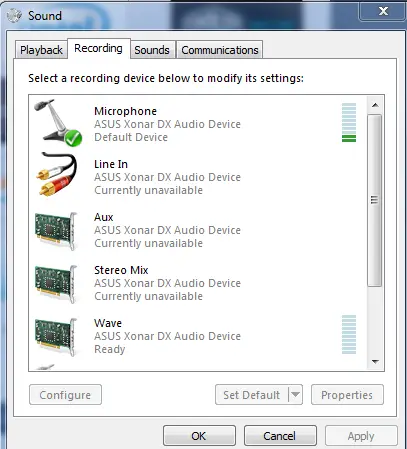Viewport: 407px width, 449px height.
Task: Select the Aux sound card icon
Action: click(x=56, y=231)
